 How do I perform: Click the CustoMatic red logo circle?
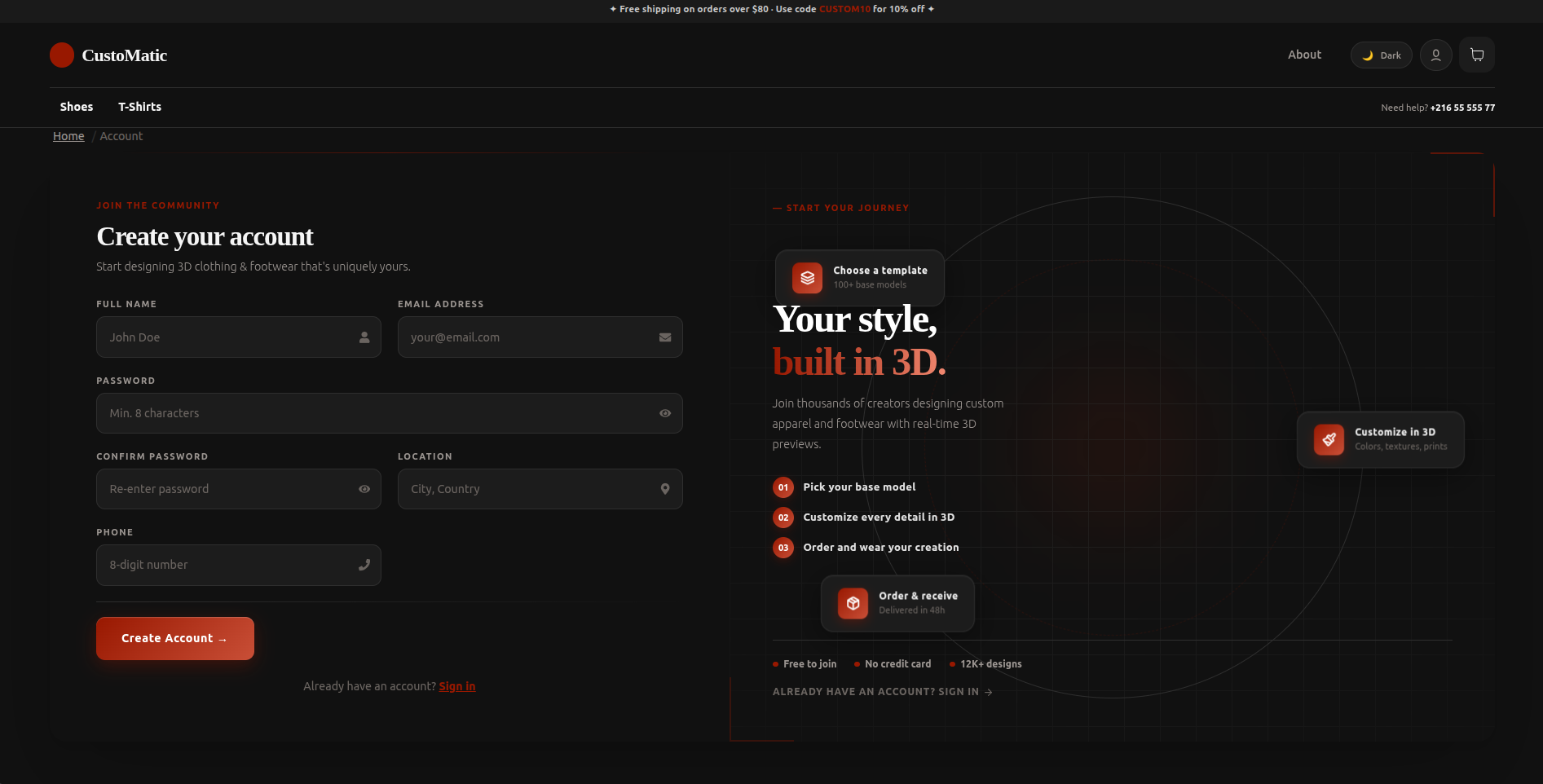[x=62, y=55]
